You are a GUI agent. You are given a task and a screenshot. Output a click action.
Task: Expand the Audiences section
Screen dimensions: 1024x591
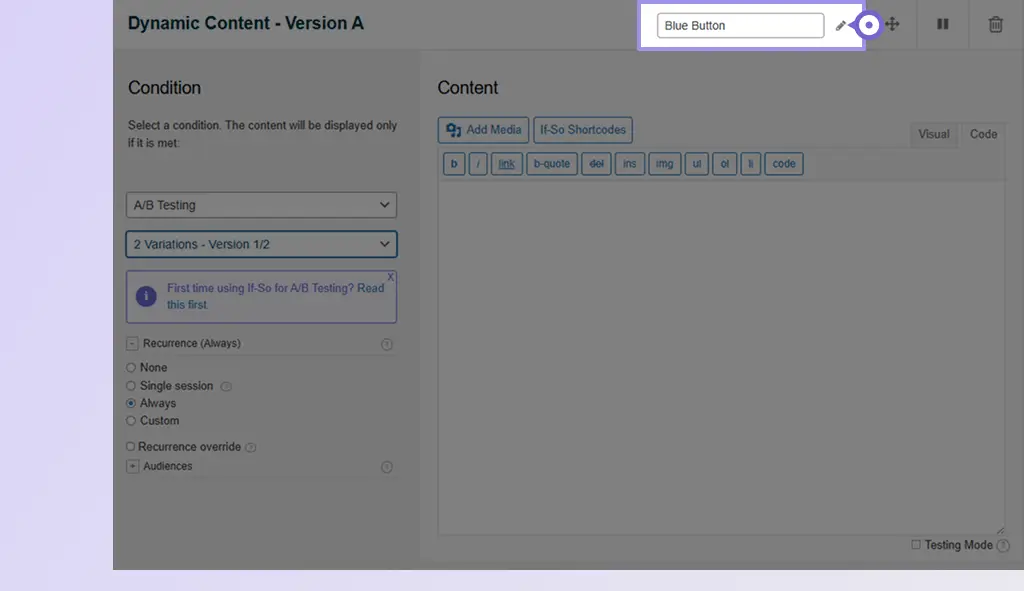tap(133, 466)
